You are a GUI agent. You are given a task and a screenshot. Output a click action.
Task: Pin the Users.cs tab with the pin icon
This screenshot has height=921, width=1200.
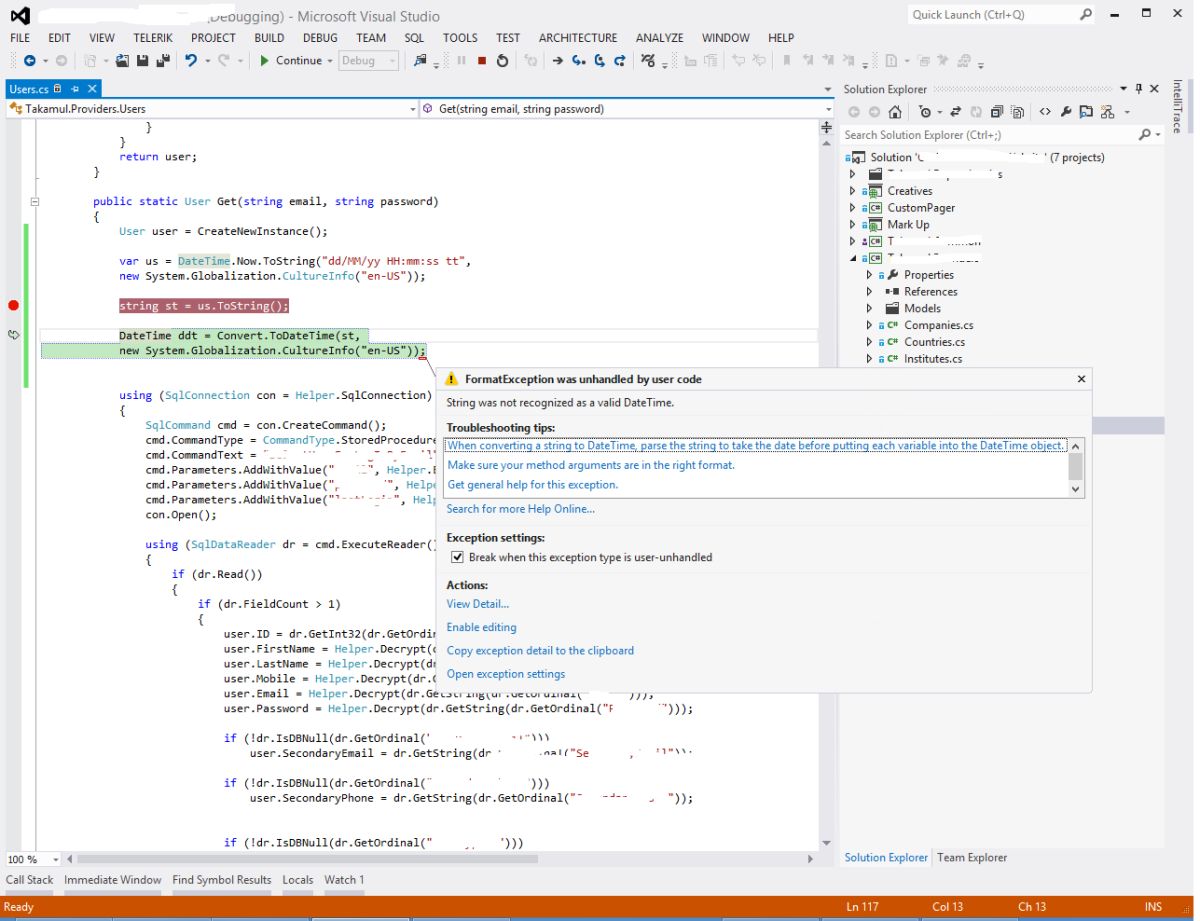click(74, 89)
